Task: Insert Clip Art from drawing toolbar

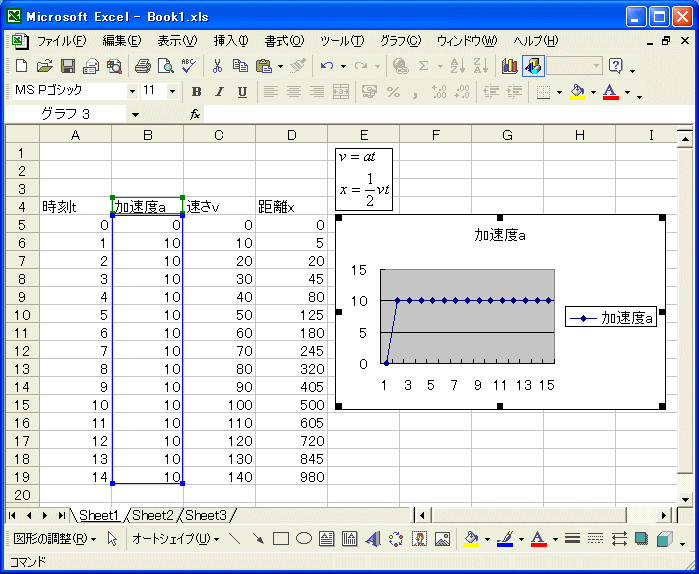Action: (x=419, y=539)
